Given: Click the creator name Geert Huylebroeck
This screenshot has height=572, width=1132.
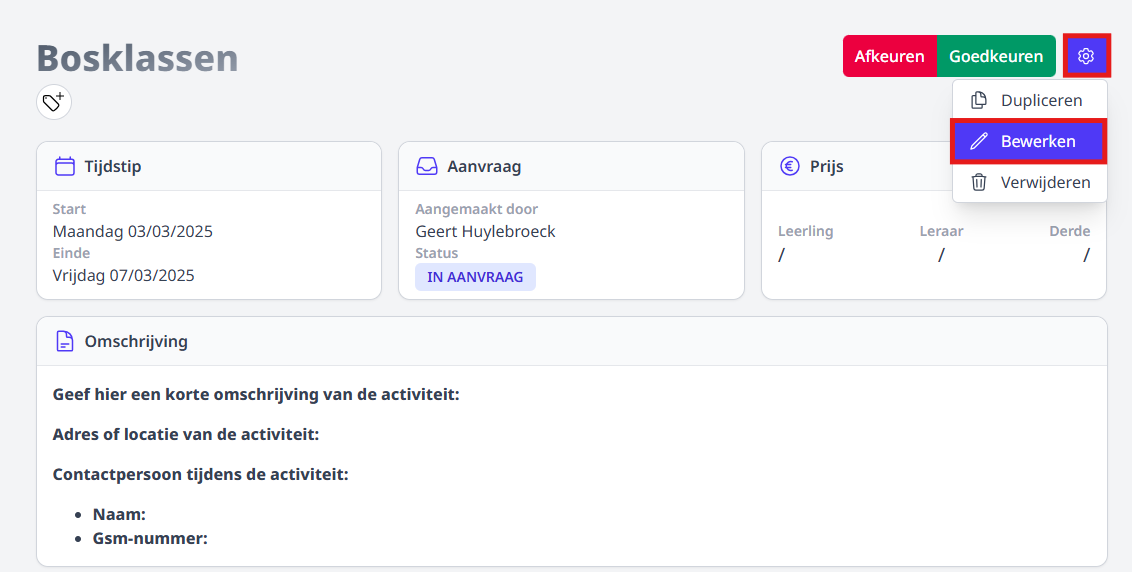Looking at the screenshot, I should pos(485,232).
